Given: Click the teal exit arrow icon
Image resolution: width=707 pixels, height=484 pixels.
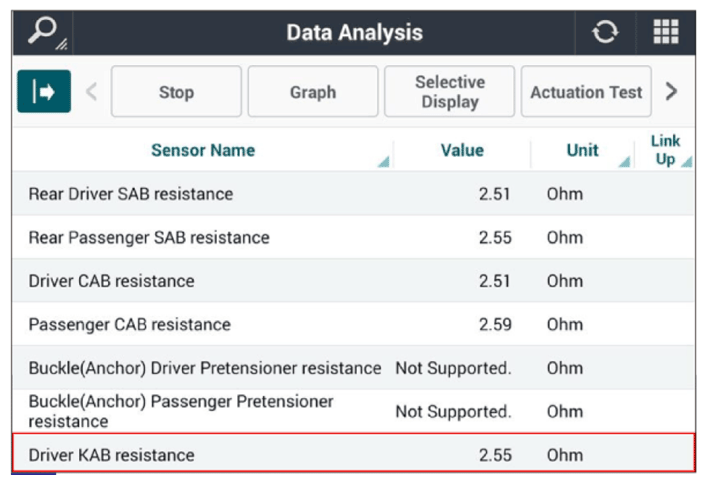Looking at the screenshot, I should 44,92.
